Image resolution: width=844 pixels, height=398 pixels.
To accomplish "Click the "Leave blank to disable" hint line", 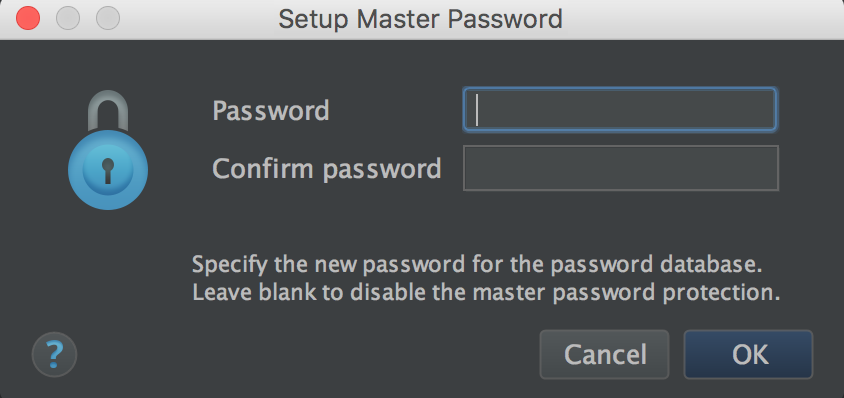I will coord(487,293).
